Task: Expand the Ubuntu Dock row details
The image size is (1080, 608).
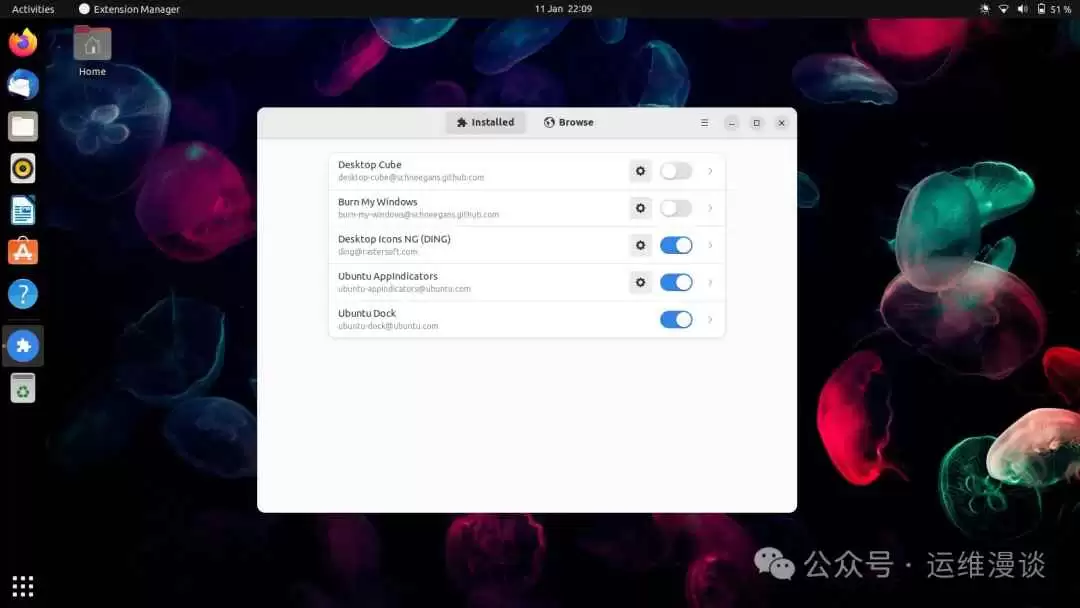Action: click(x=710, y=318)
